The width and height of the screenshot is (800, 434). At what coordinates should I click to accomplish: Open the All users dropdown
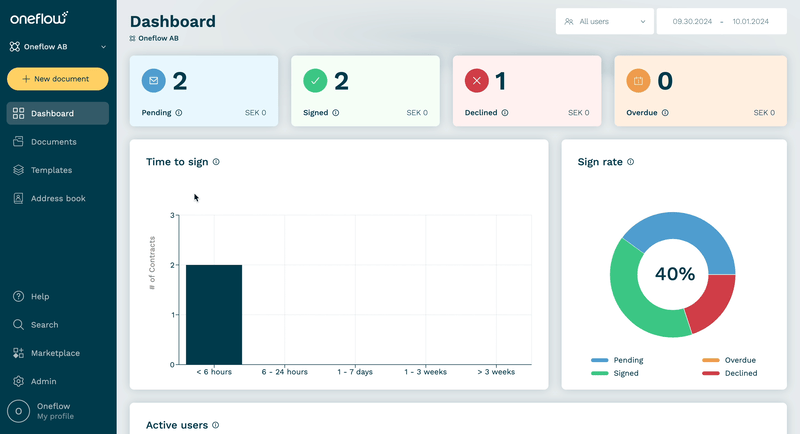(x=605, y=21)
